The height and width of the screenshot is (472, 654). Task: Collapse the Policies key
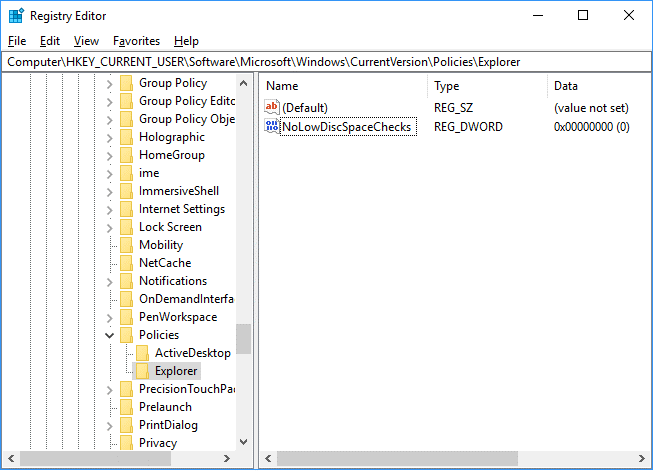(109, 335)
